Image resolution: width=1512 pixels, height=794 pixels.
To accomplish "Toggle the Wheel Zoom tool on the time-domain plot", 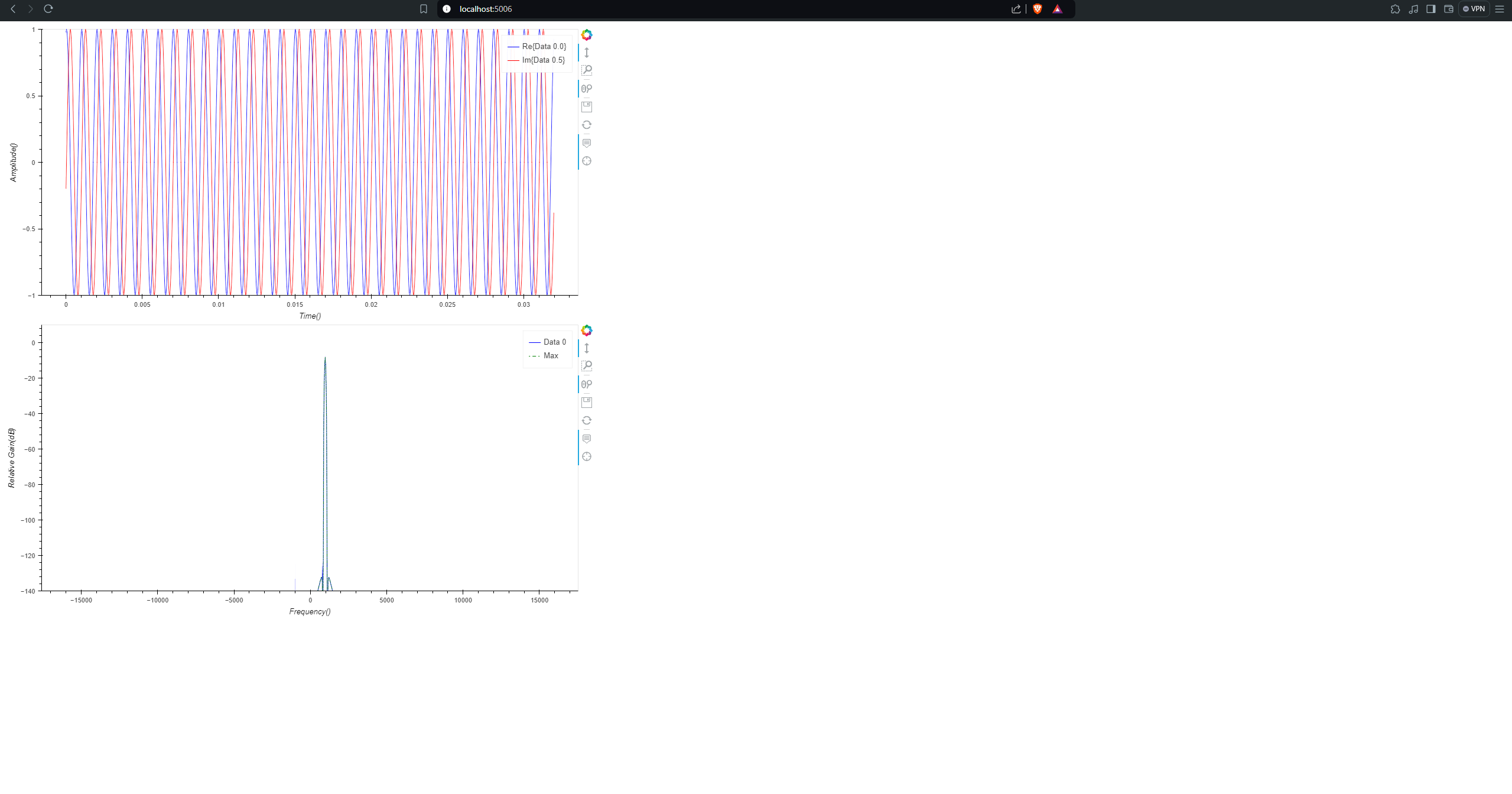I will (x=586, y=89).
